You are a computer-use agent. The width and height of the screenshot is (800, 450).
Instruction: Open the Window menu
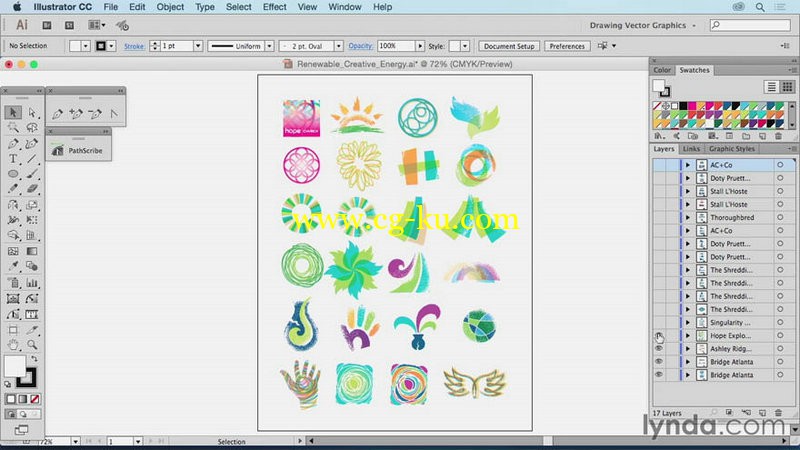(x=345, y=7)
